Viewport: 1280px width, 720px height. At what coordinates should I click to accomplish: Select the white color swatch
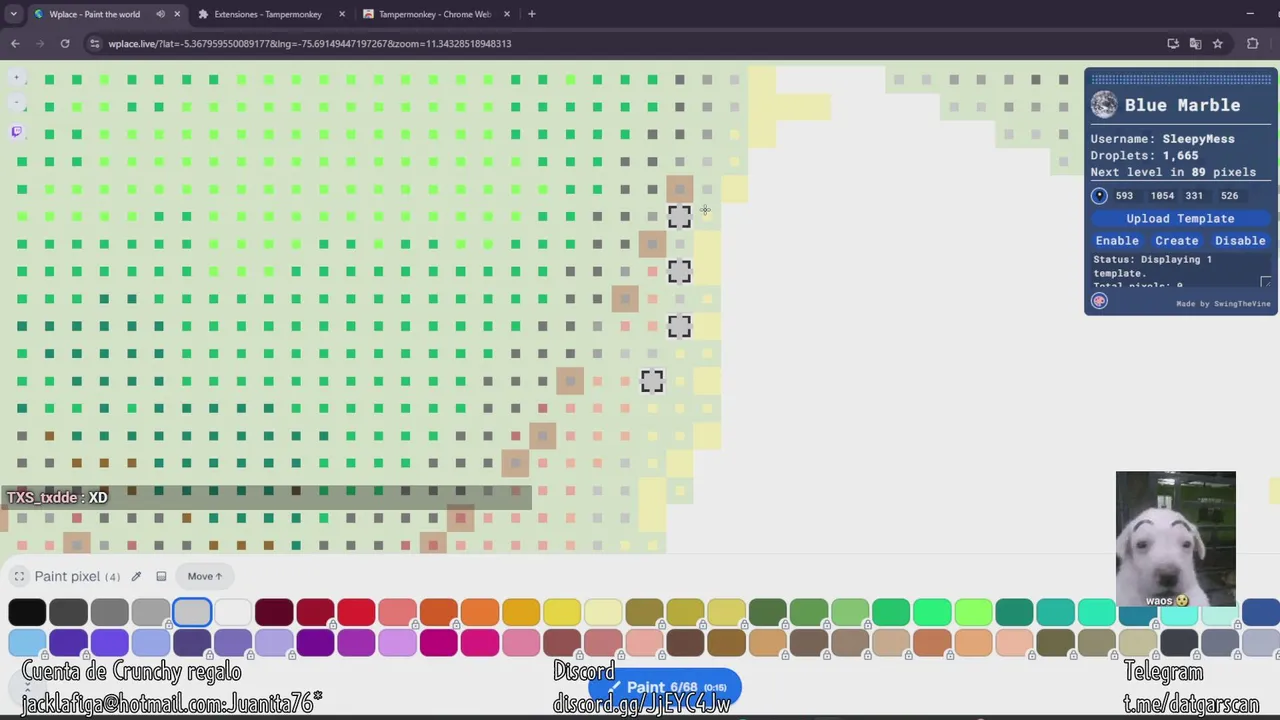pos(232,612)
